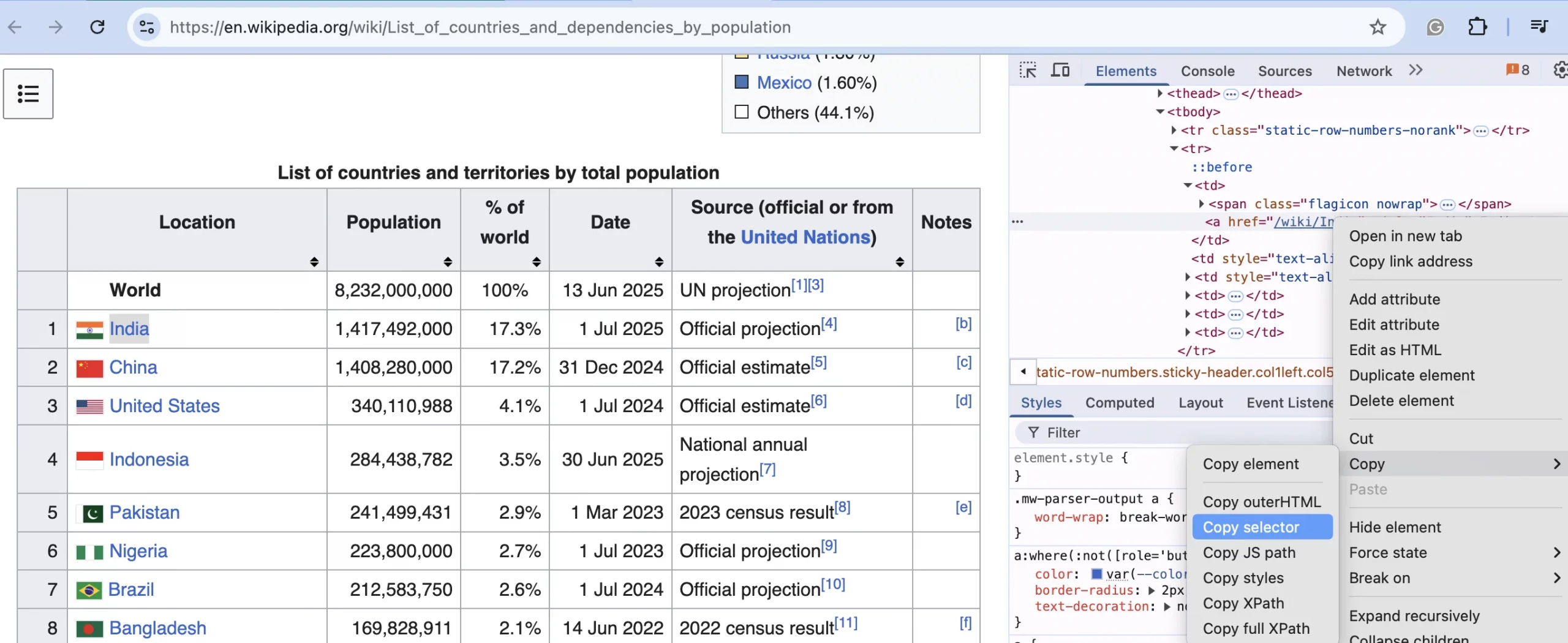
Task: Go forward in browser history
Action: click(x=56, y=27)
